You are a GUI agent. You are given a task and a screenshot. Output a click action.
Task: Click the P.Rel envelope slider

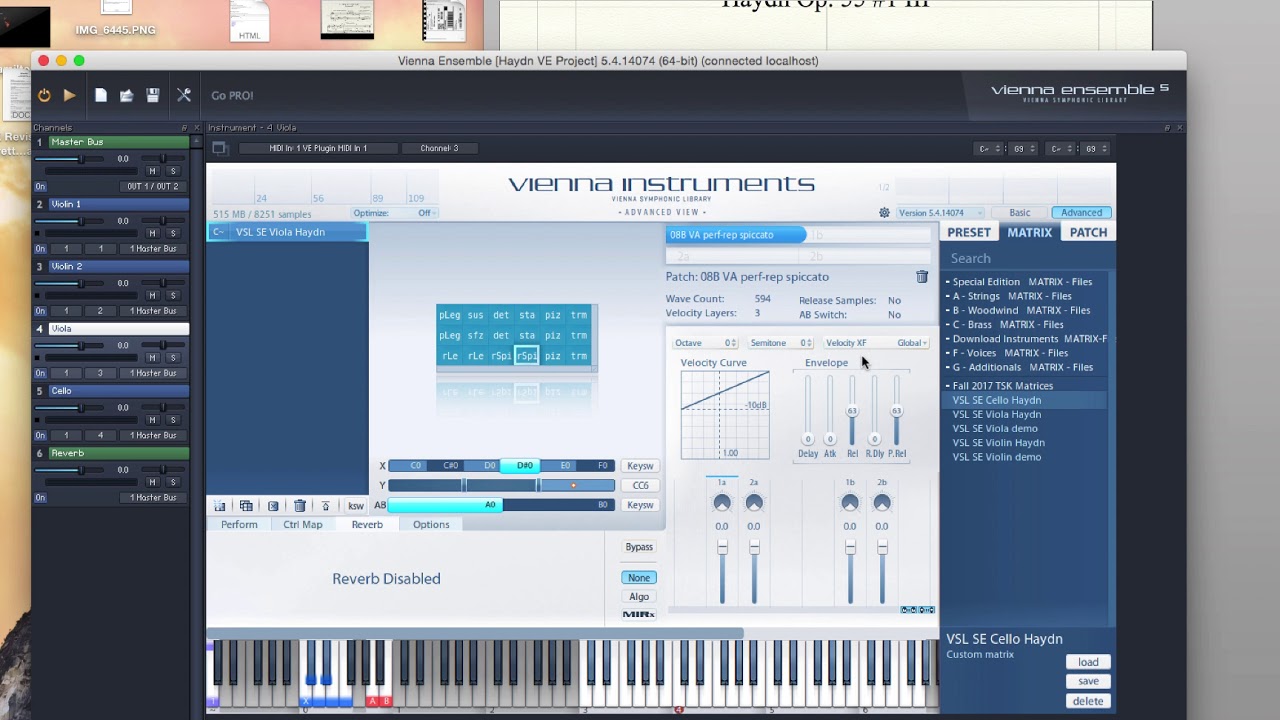click(x=896, y=411)
